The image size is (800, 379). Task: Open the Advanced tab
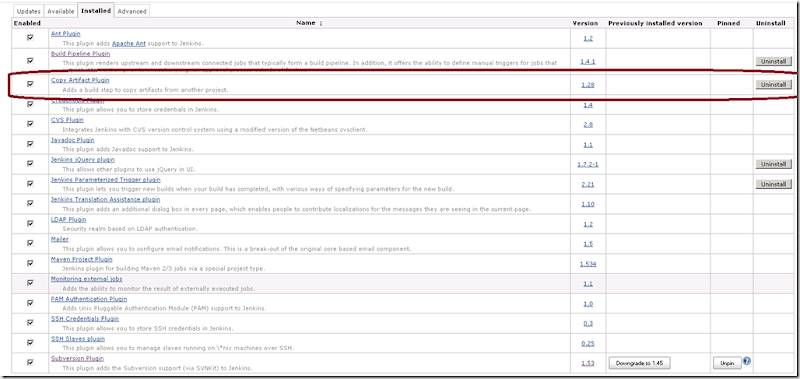132,11
